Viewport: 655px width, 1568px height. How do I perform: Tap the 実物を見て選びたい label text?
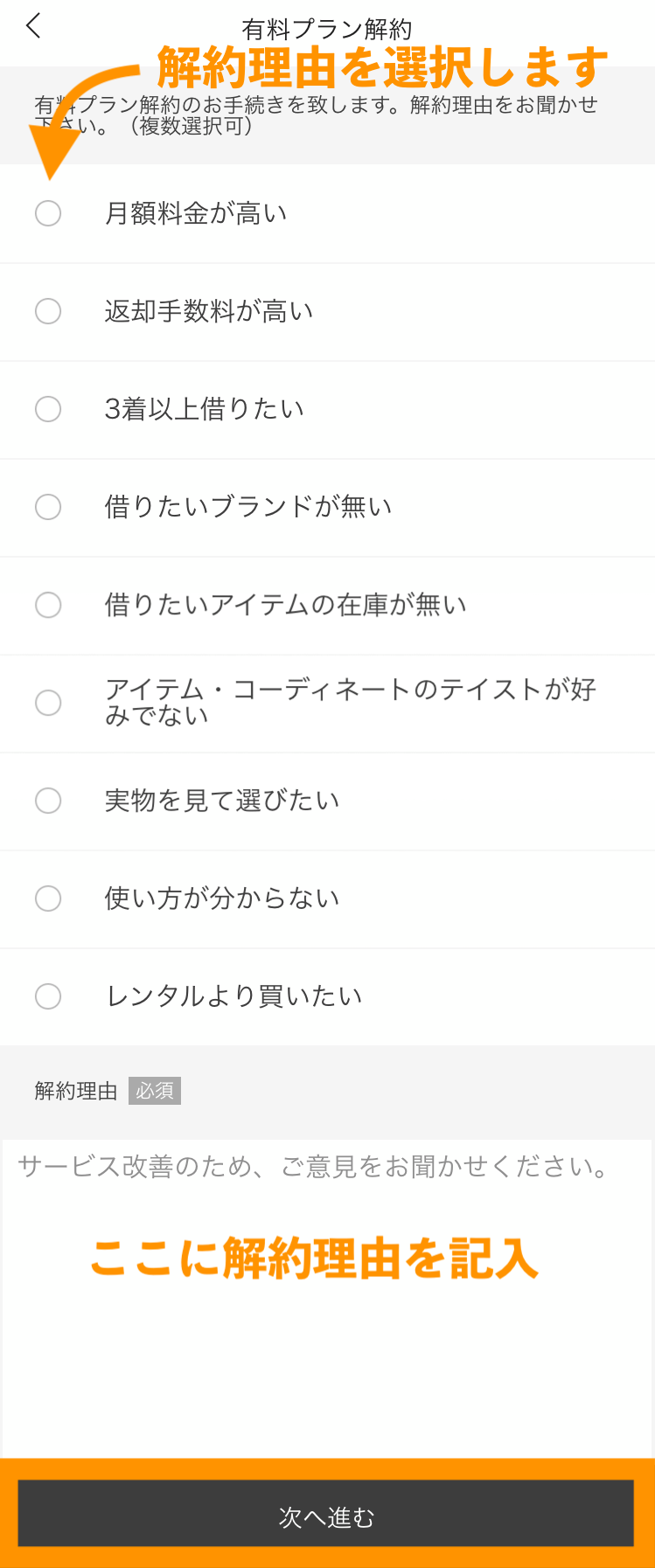222,801
